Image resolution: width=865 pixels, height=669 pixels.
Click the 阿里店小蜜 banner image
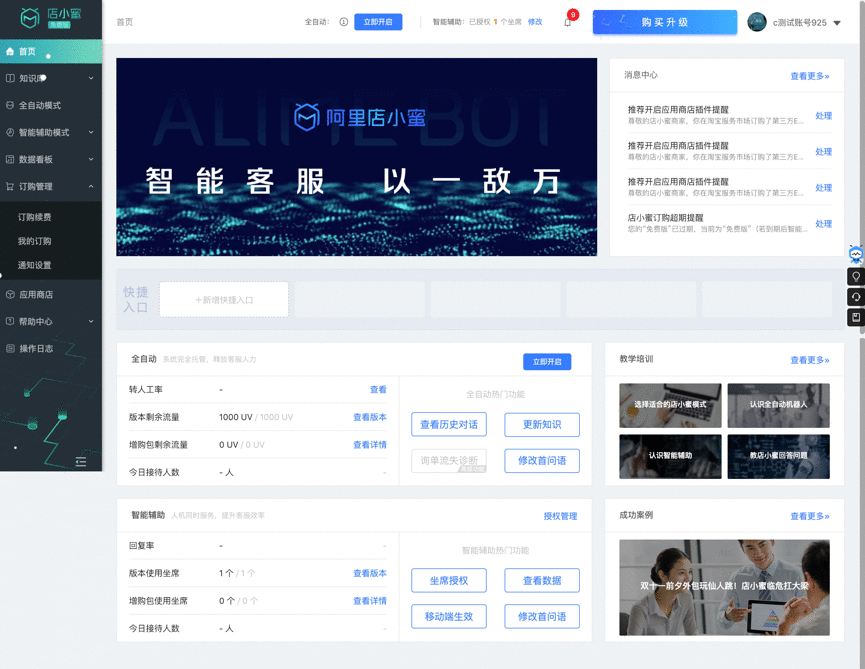point(356,157)
